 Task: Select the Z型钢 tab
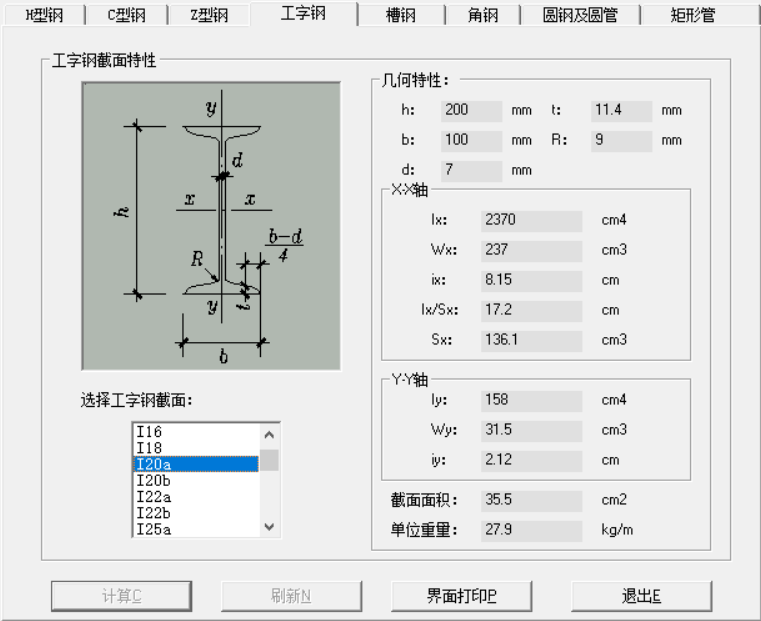pyautogui.click(x=209, y=15)
